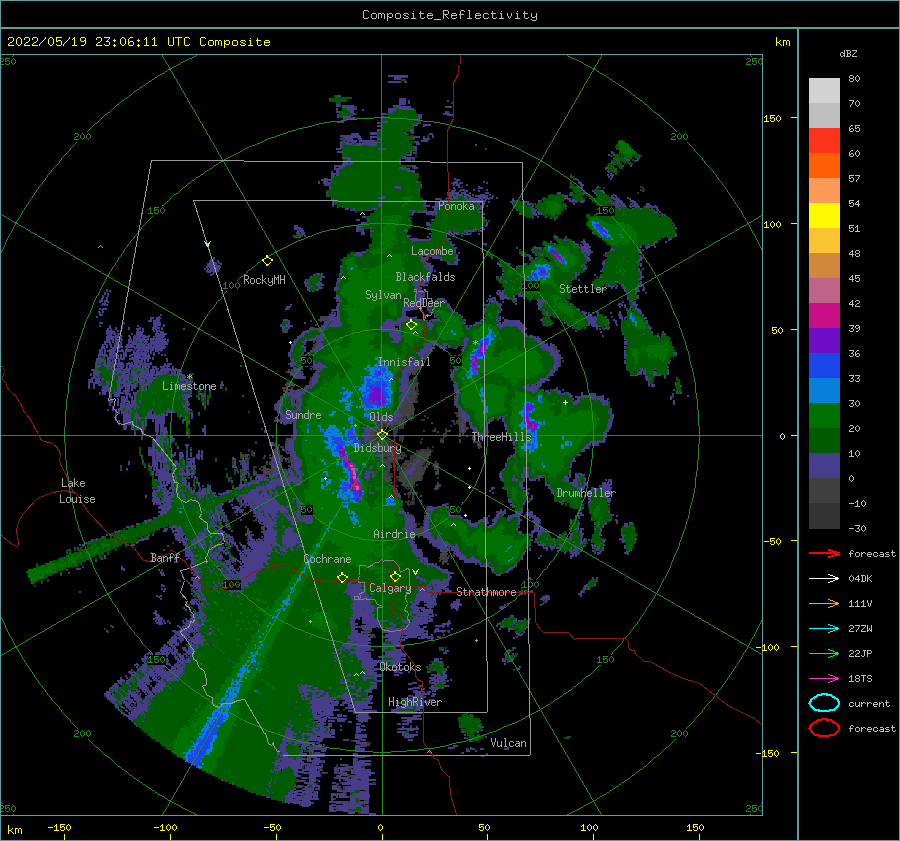Screen dimensions: 900x841
Task: Click the 80 dBZ color swatch
Action: click(824, 90)
